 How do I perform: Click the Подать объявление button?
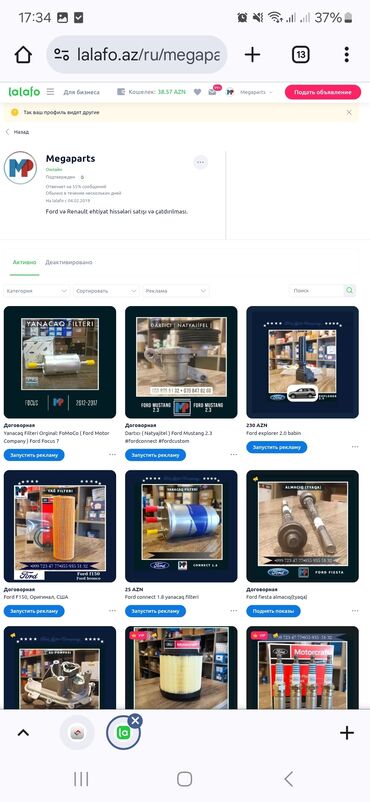[323, 92]
